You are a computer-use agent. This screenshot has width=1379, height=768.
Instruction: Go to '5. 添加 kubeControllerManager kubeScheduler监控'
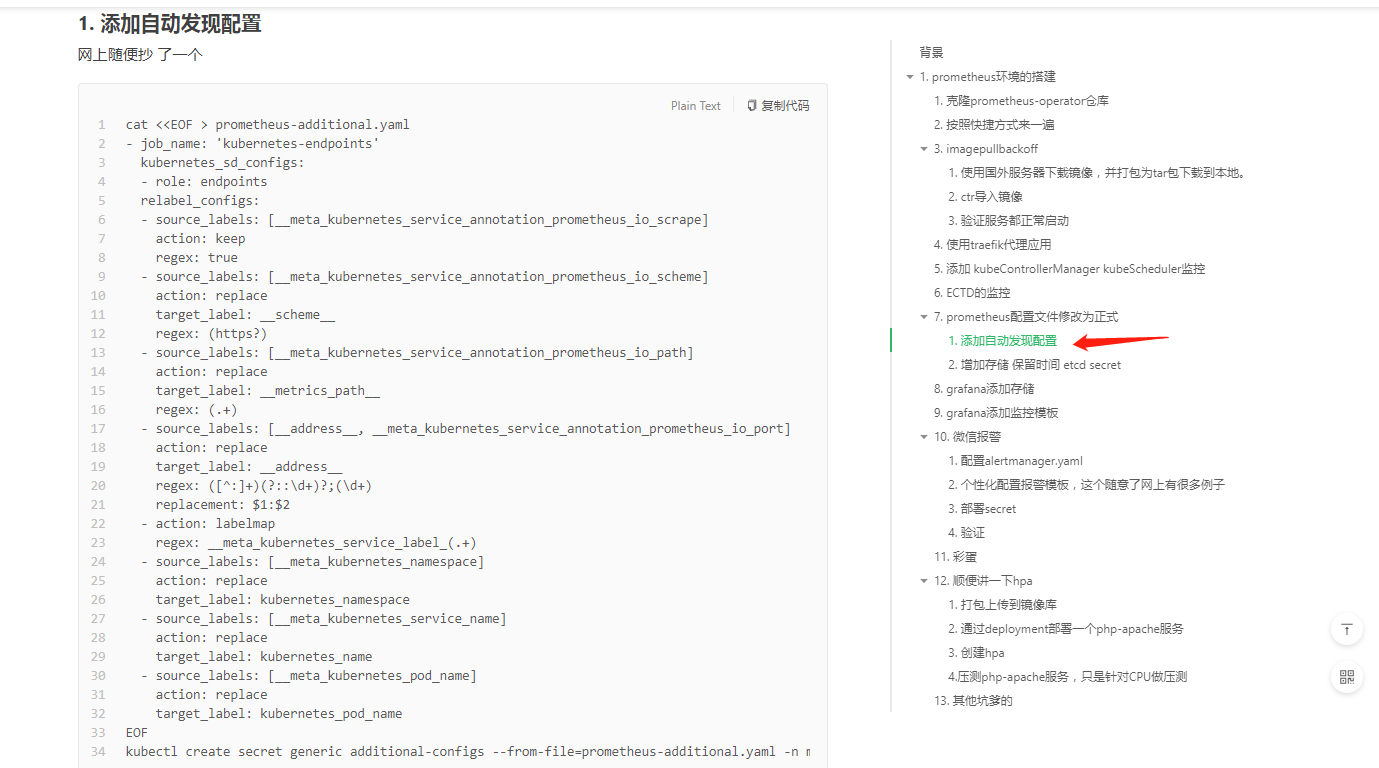(x=1069, y=269)
